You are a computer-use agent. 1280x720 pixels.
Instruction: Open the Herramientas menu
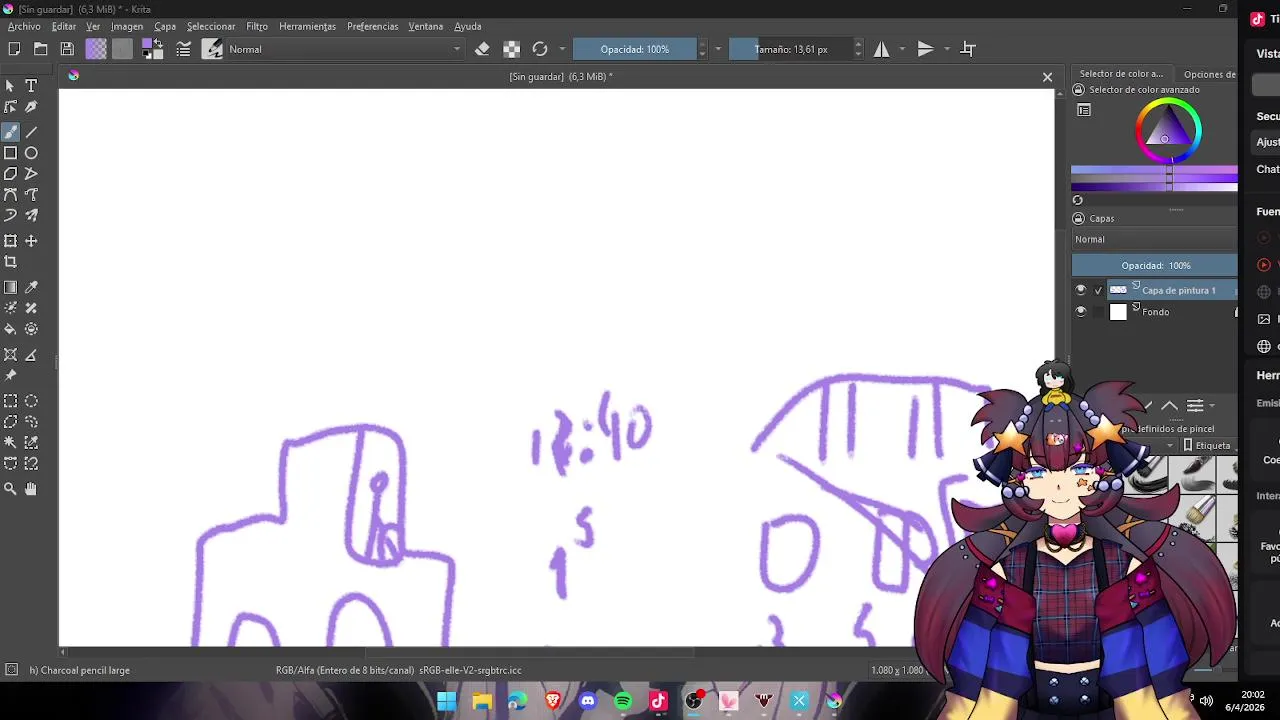pos(307,26)
